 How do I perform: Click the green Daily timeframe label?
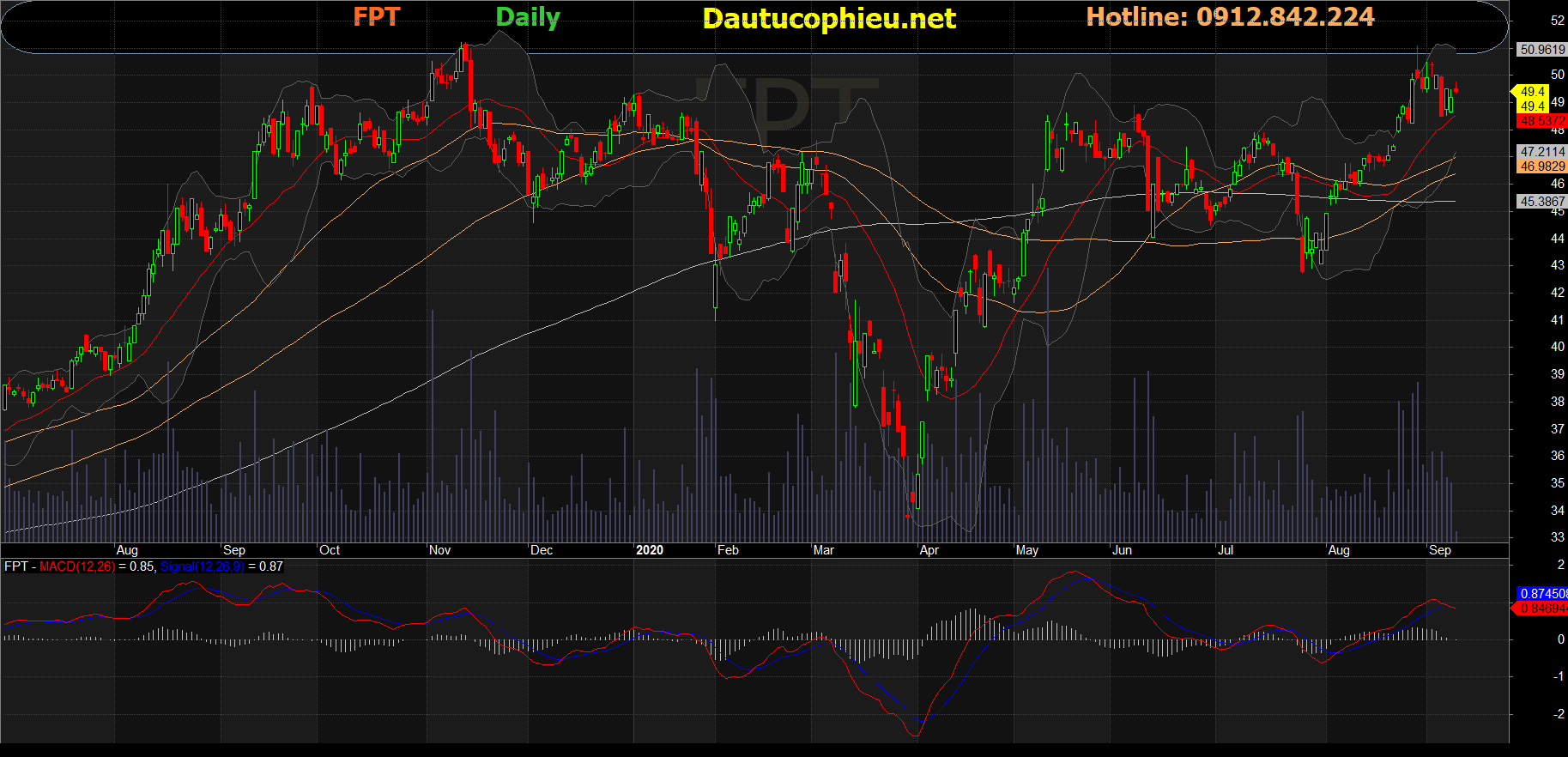coord(528,17)
